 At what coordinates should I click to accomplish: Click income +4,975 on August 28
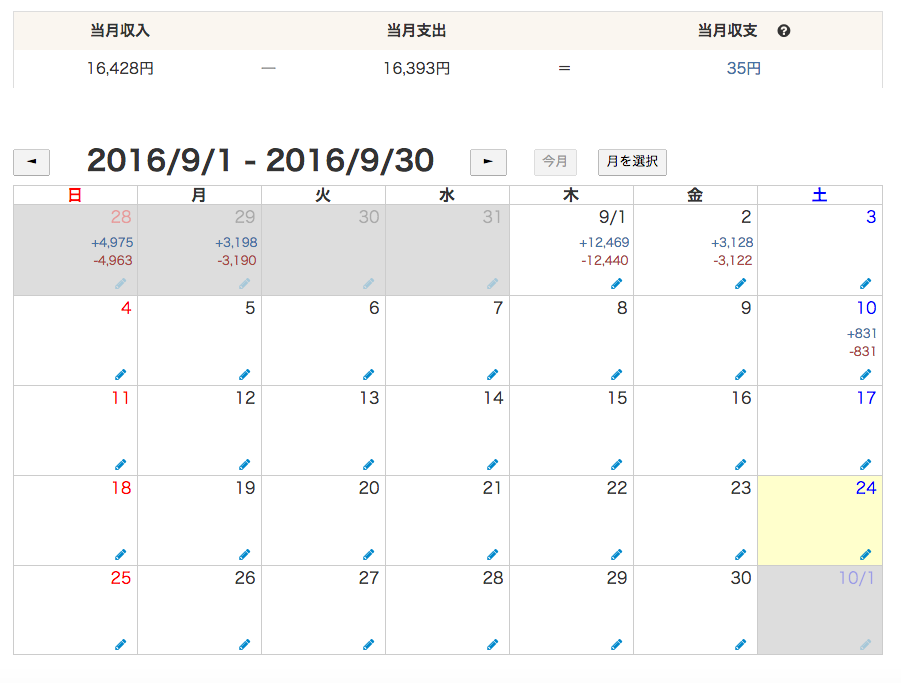pos(112,242)
